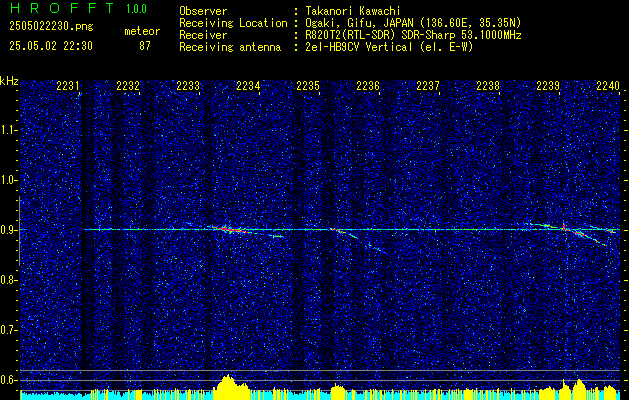Click the 1.0 kHz frequency label

click(x=7, y=180)
